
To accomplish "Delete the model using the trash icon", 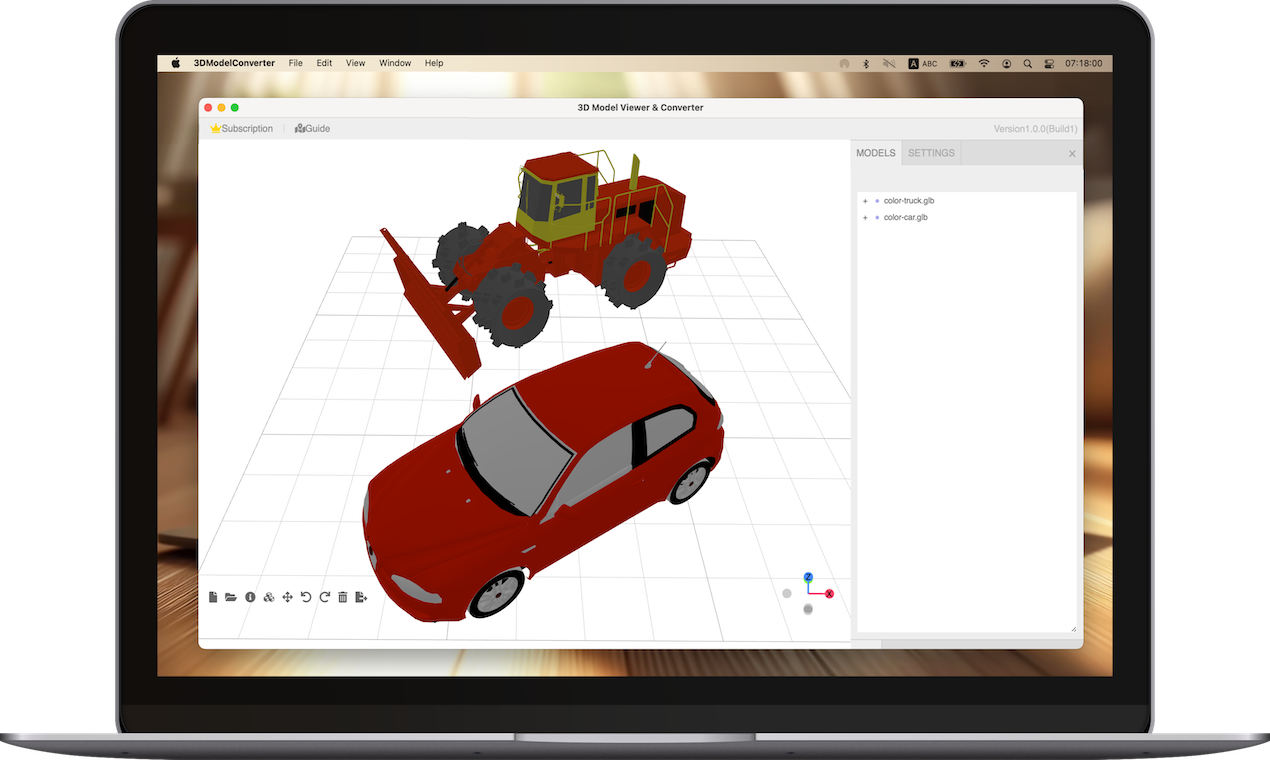I will (x=343, y=597).
